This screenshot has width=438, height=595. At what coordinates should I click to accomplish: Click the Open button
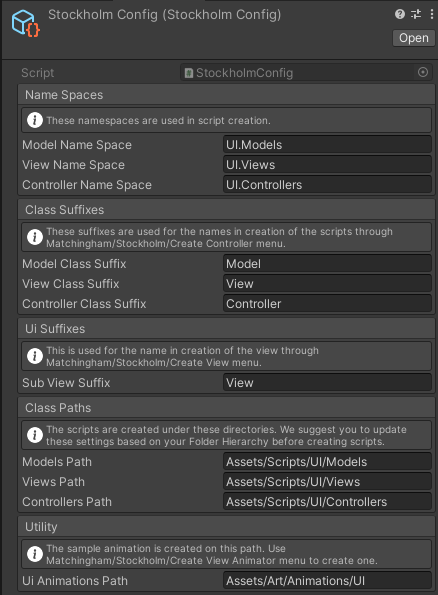[414, 38]
